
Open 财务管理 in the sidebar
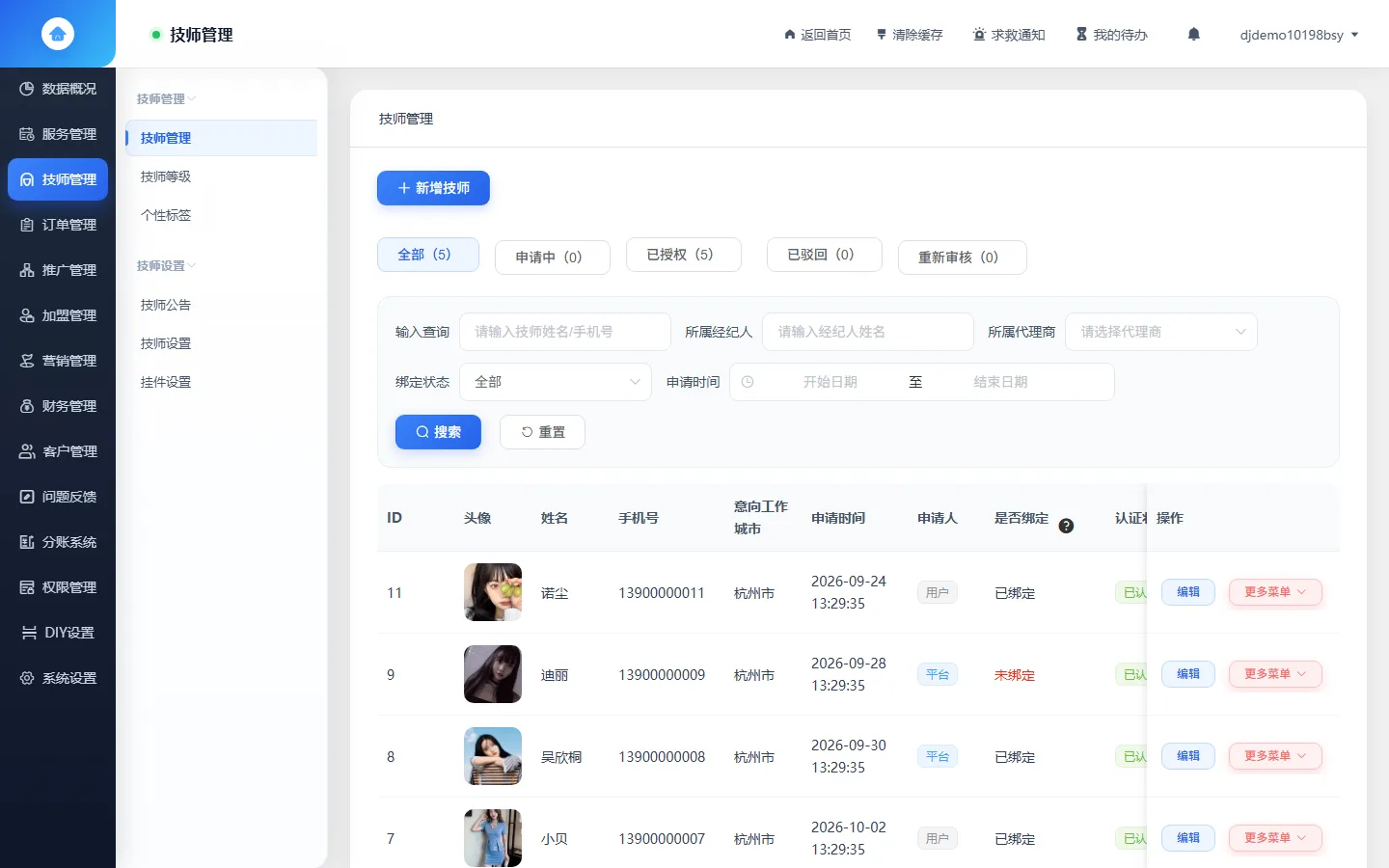[58, 406]
